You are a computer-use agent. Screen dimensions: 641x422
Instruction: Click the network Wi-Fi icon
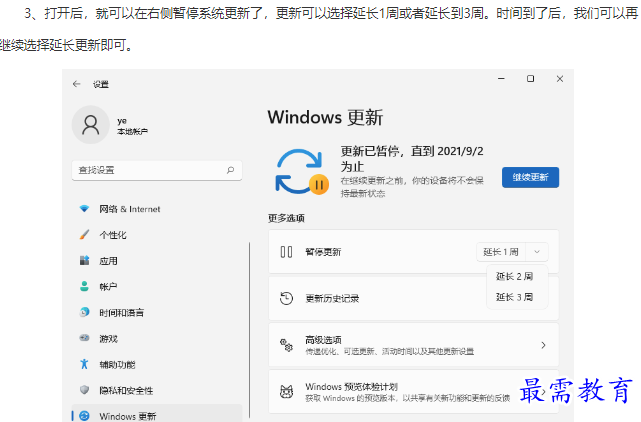84,209
